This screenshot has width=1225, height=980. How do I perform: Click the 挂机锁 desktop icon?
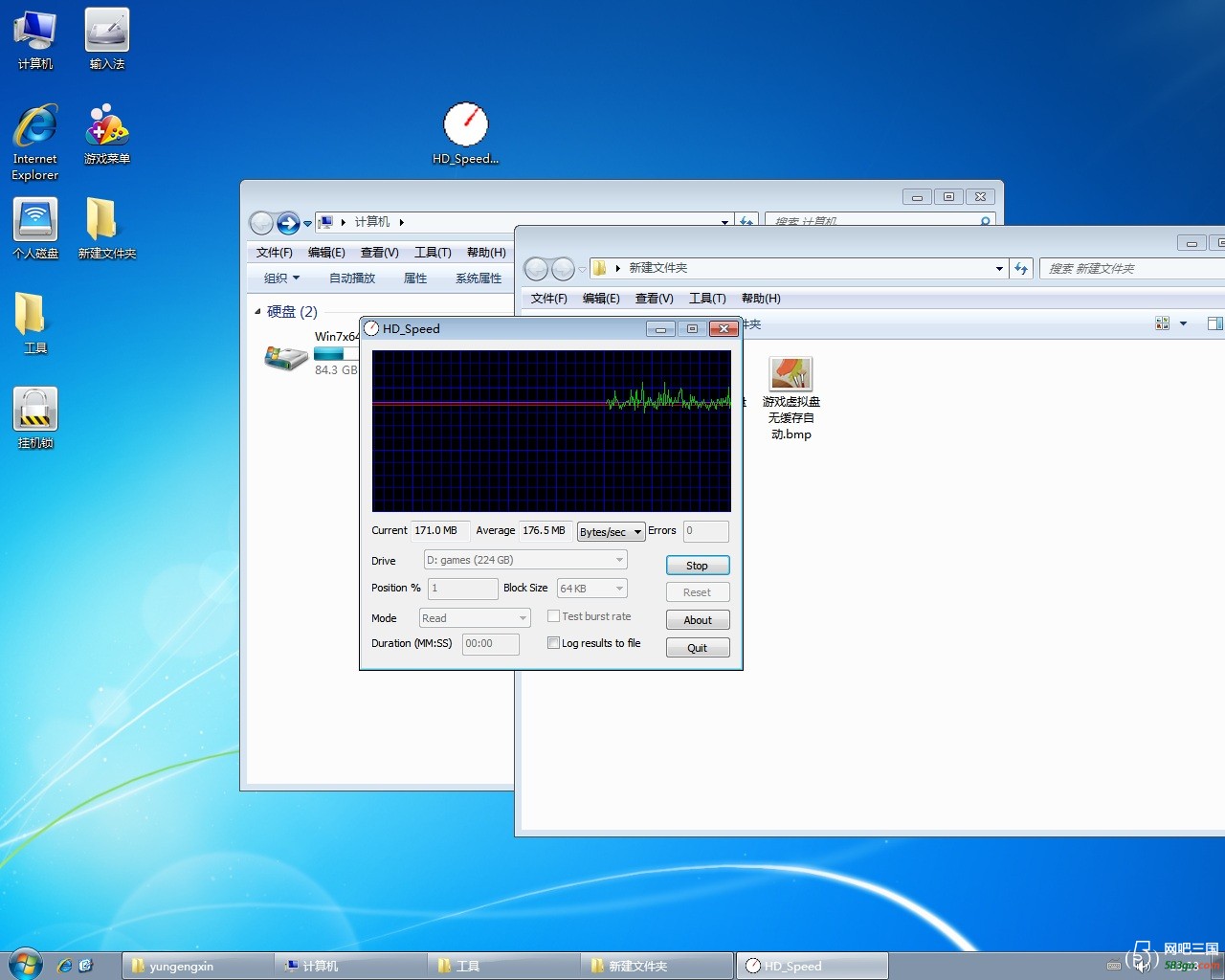coord(35,418)
